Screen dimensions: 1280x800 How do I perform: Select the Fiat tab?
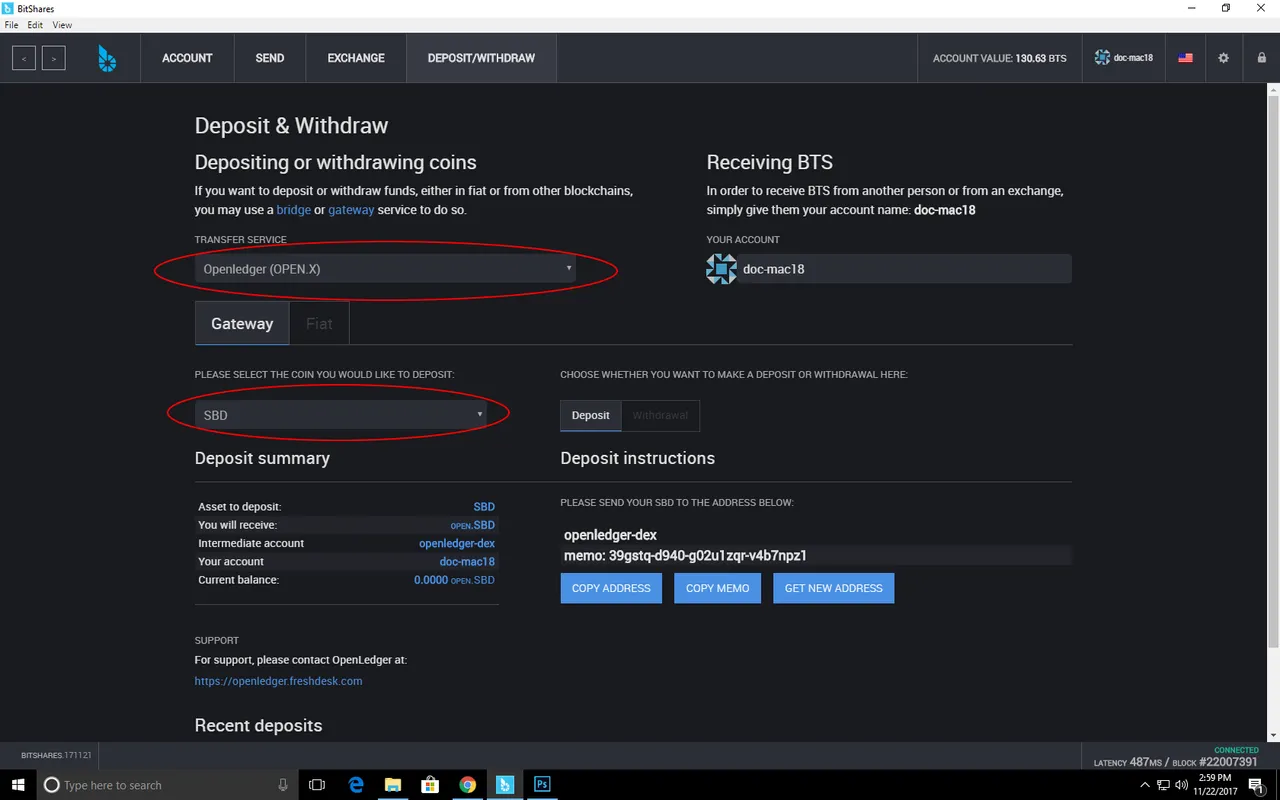click(x=319, y=323)
